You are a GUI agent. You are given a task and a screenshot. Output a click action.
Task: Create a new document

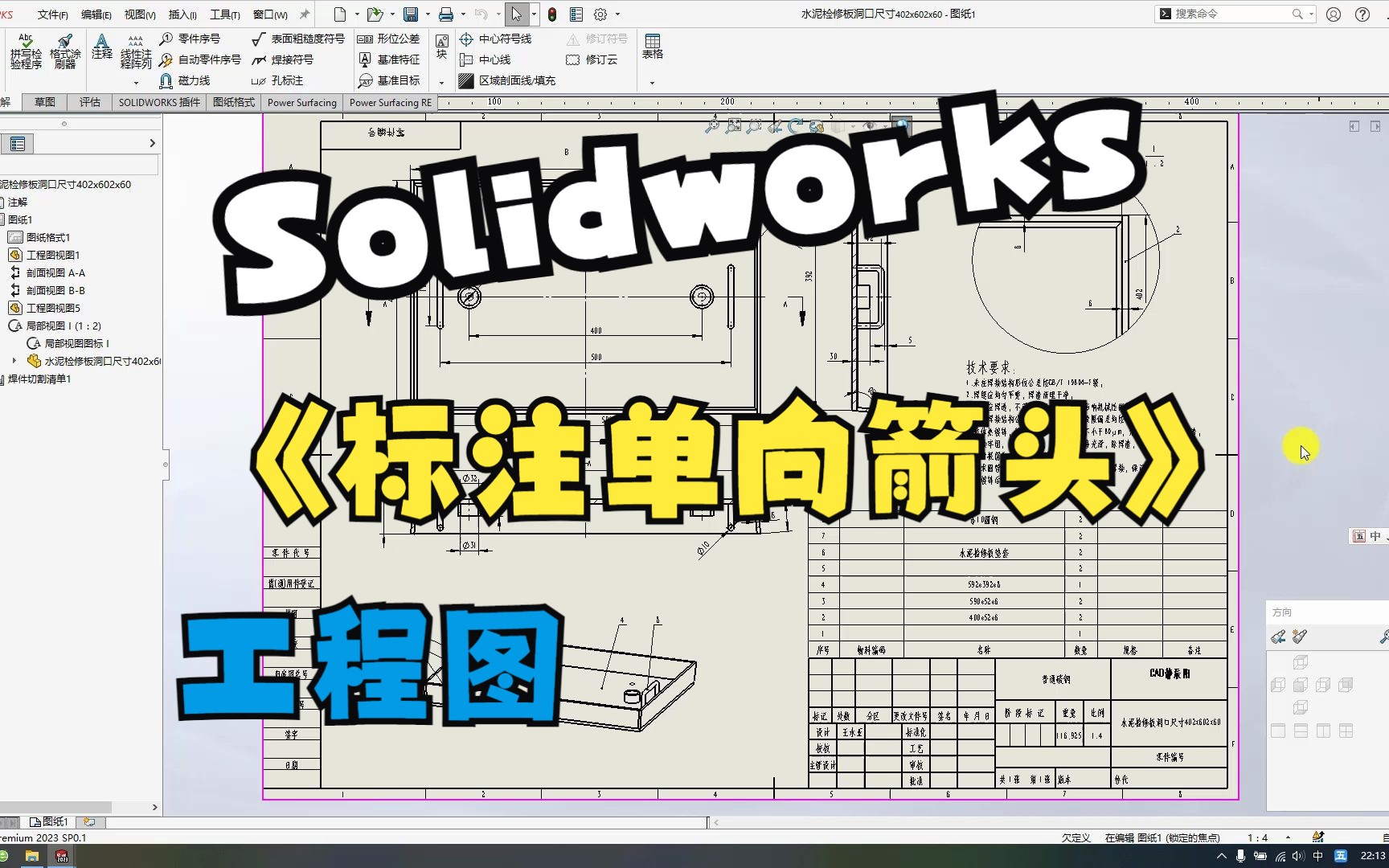[340, 14]
